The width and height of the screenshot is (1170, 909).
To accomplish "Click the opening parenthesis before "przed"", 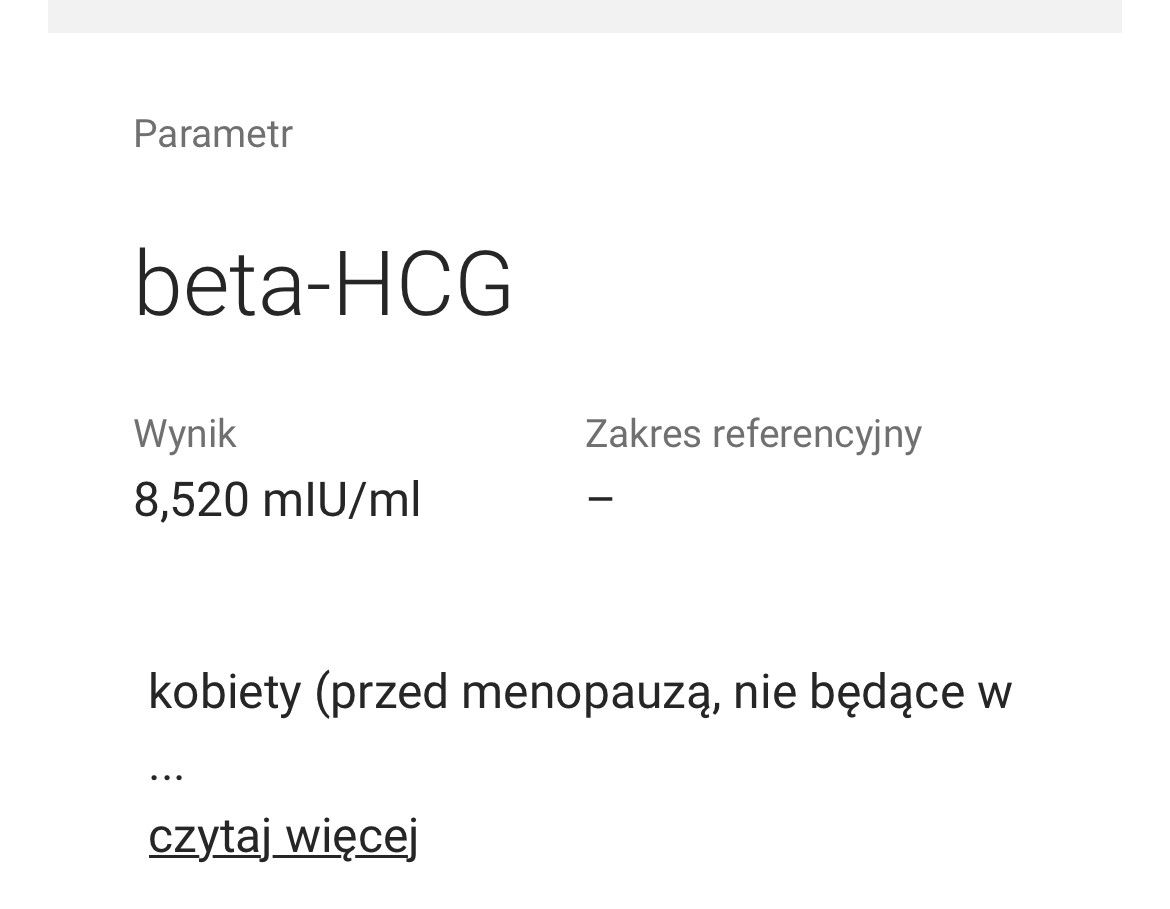I will (321, 692).
